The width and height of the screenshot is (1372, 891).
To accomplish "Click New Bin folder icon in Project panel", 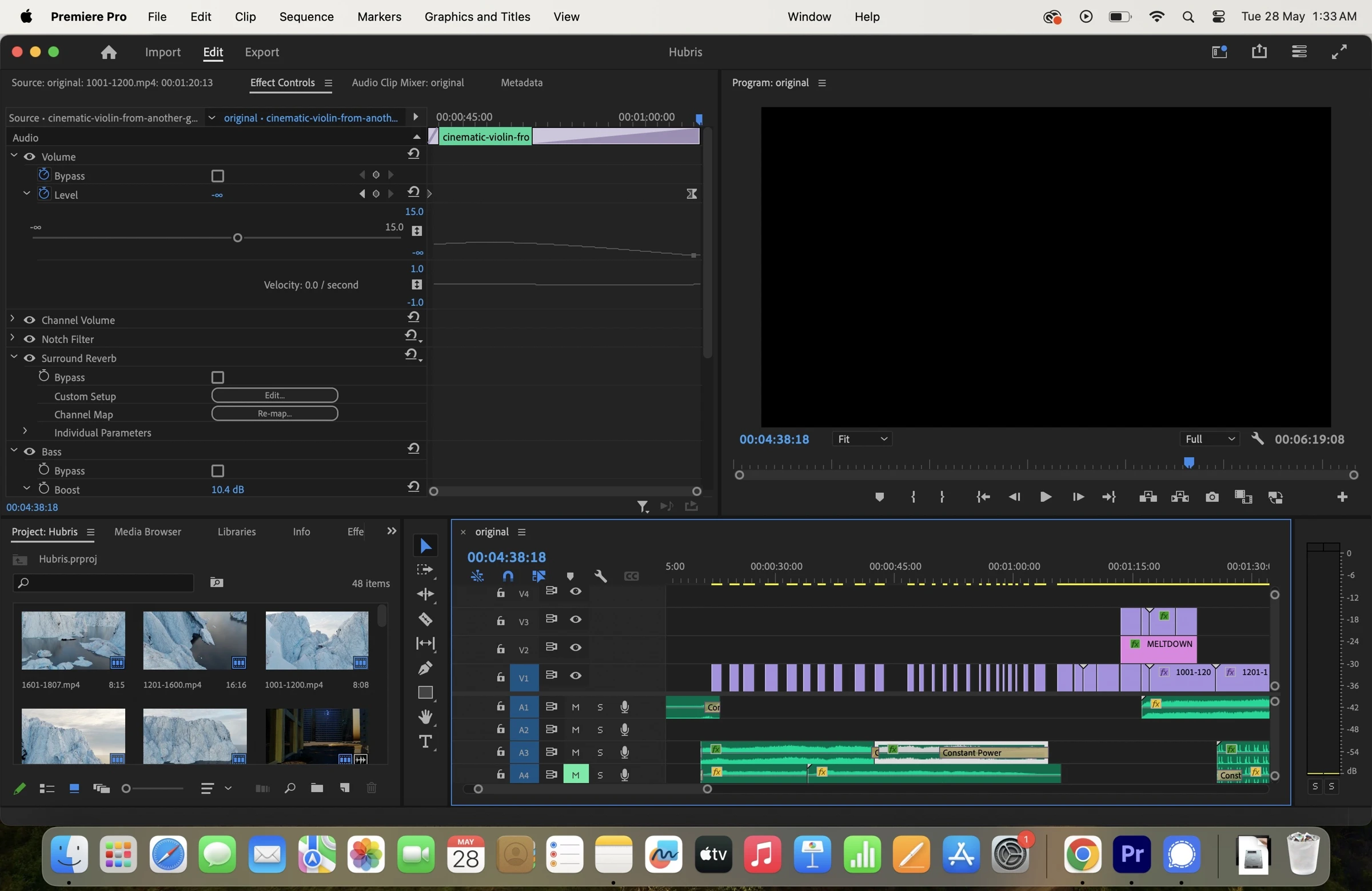I will tap(317, 788).
